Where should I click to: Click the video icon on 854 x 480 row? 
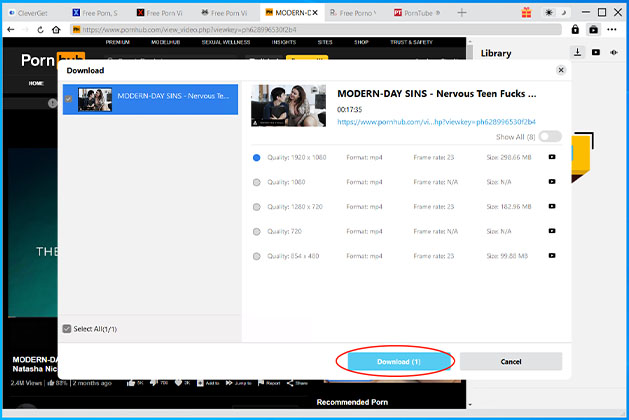552,255
